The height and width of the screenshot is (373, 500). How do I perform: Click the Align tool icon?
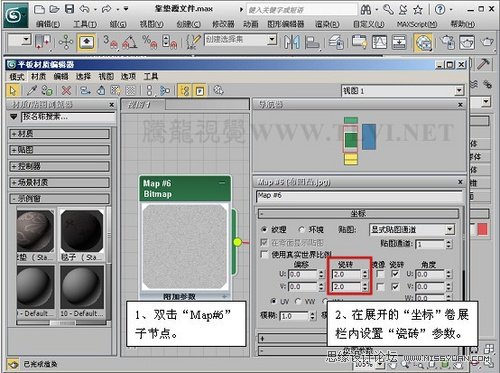[x=312, y=42]
